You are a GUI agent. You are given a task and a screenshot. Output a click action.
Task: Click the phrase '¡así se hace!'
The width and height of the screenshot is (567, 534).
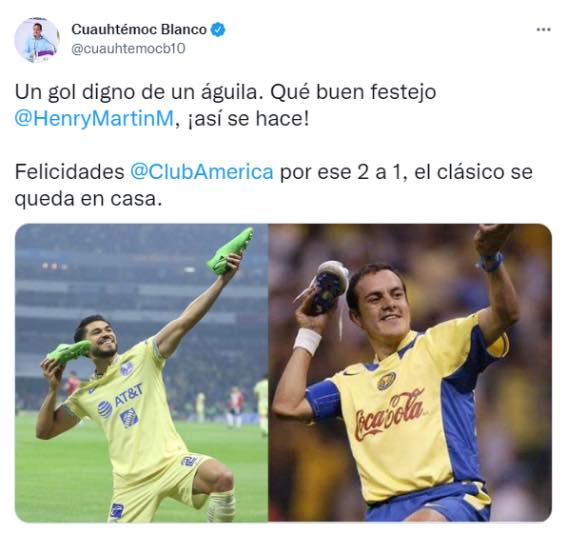tap(248, 119)
